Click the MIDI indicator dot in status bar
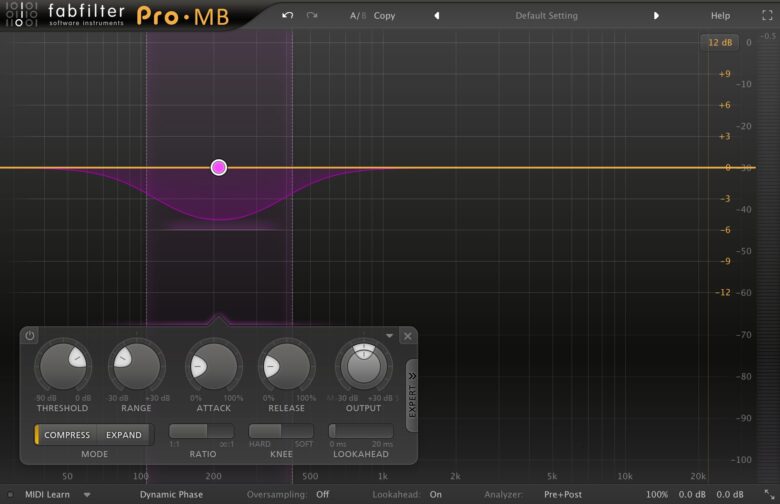This screenshot has height=504, width=780. point(10,495)
